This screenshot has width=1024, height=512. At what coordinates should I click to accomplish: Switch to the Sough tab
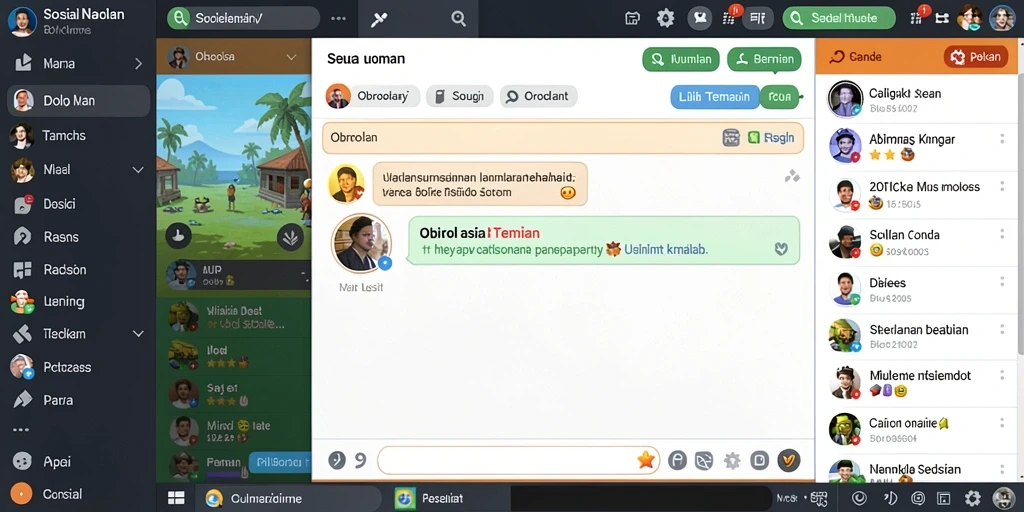(460, 96)
